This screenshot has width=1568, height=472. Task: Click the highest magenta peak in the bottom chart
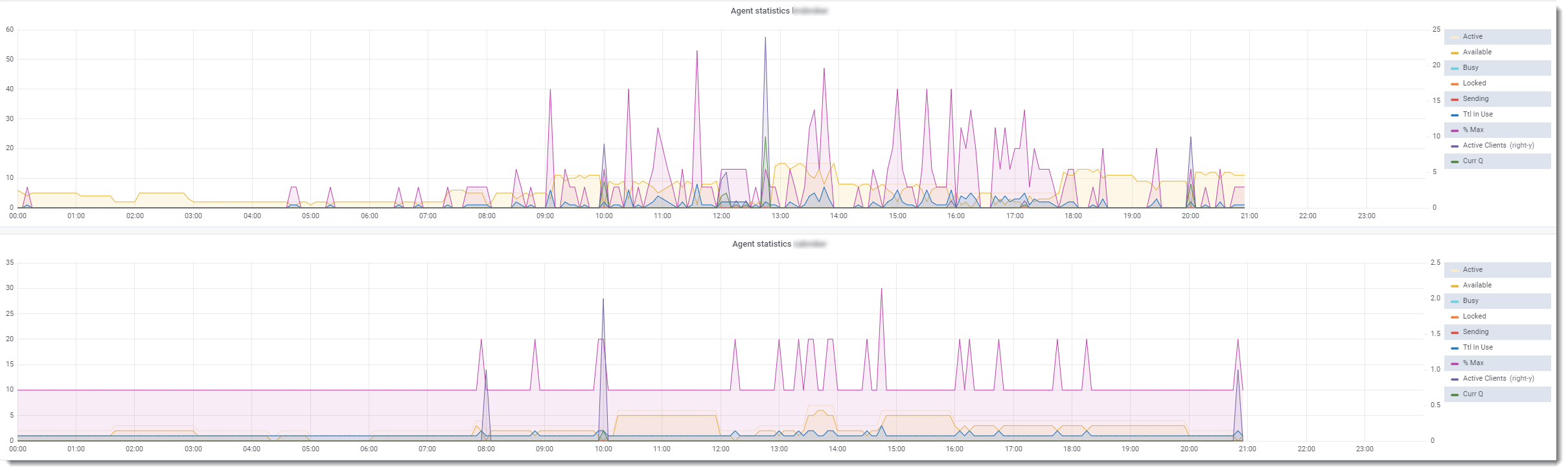[x=881, y=289]
